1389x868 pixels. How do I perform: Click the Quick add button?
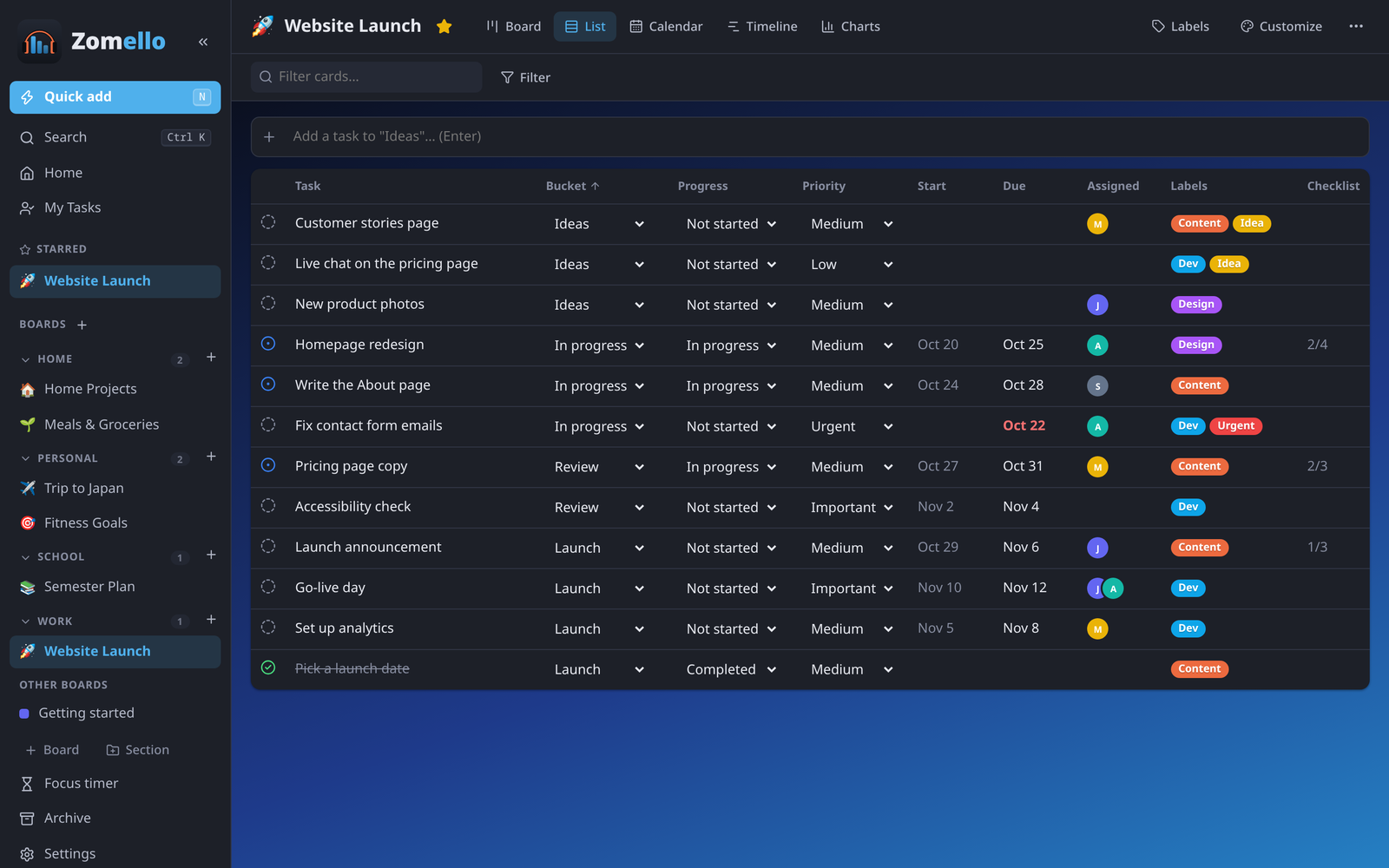click(115, 97)
